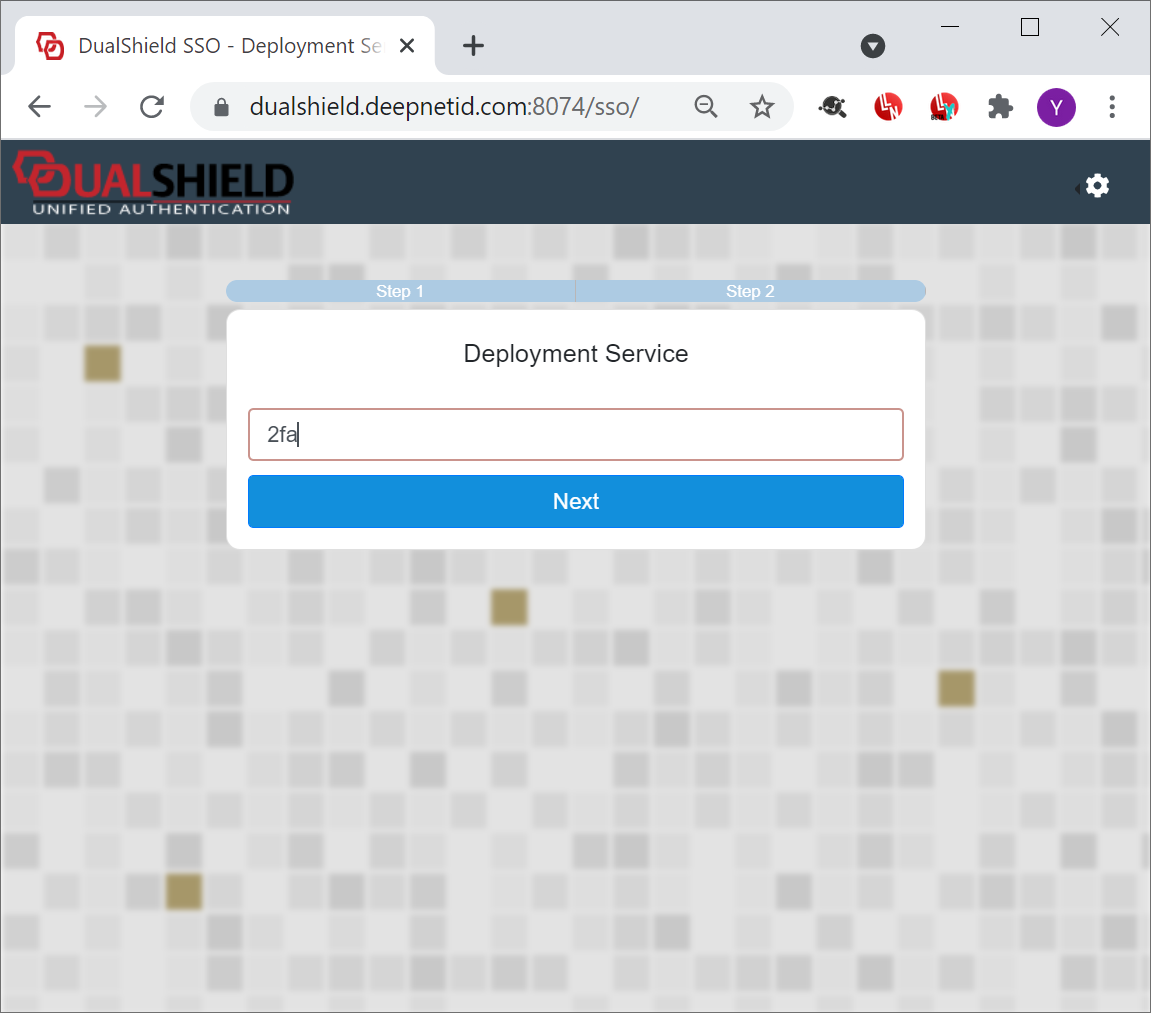The height and width of the screenshot is (1013, 1151).
Task: Open the Chrome profile avatar Y
Action: click(x=1056, y=107)
